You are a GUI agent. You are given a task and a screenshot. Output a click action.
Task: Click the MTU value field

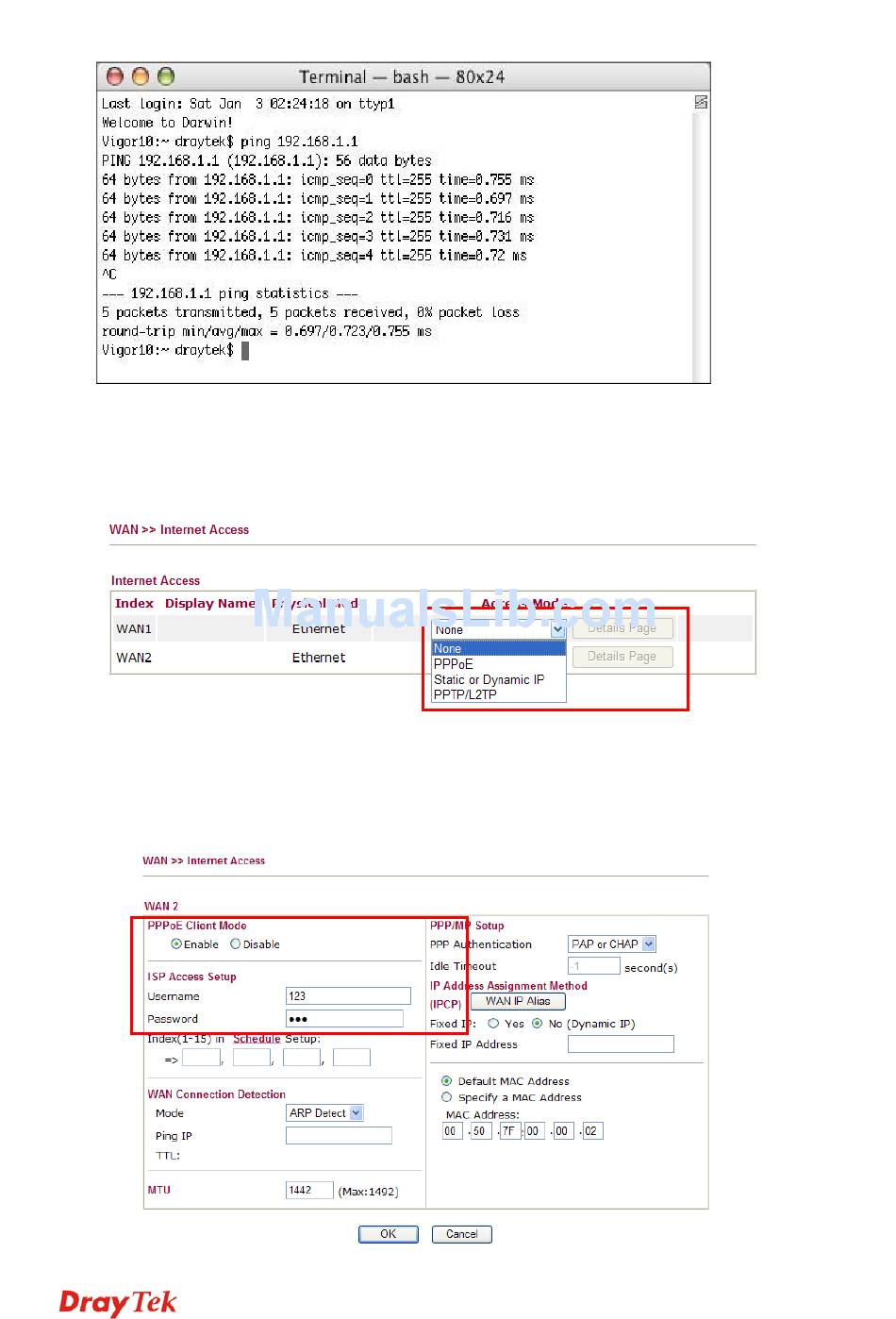click(309, 1191)
